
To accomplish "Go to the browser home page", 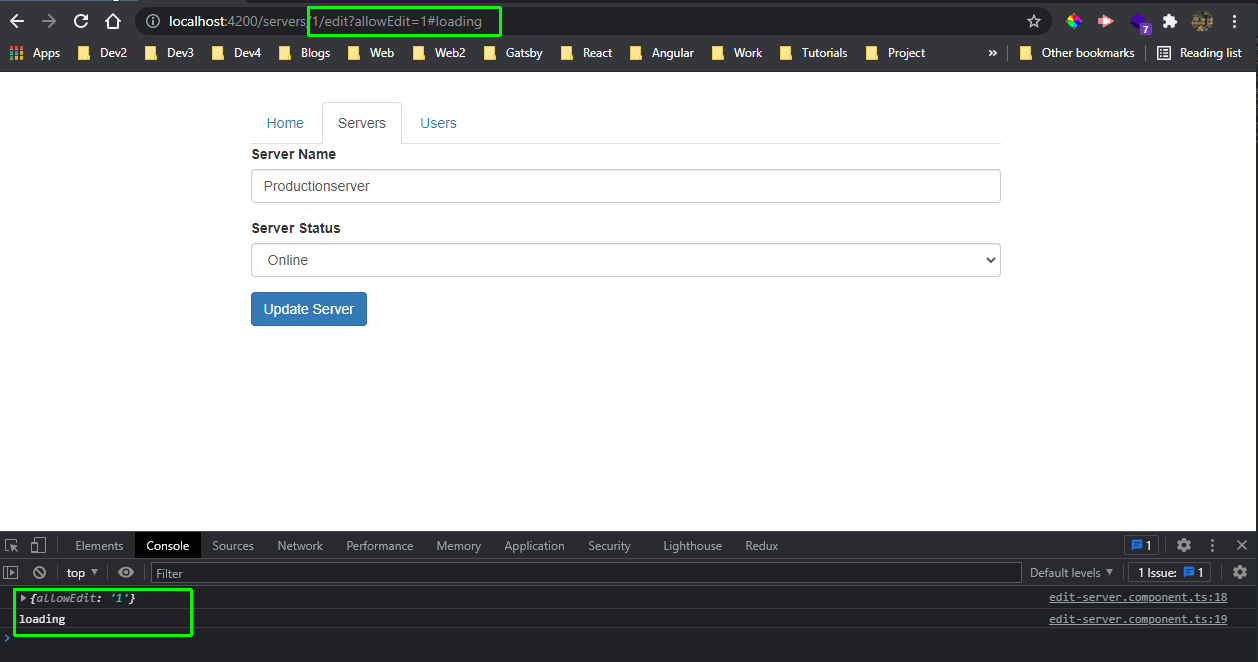I will click(113, 21).
